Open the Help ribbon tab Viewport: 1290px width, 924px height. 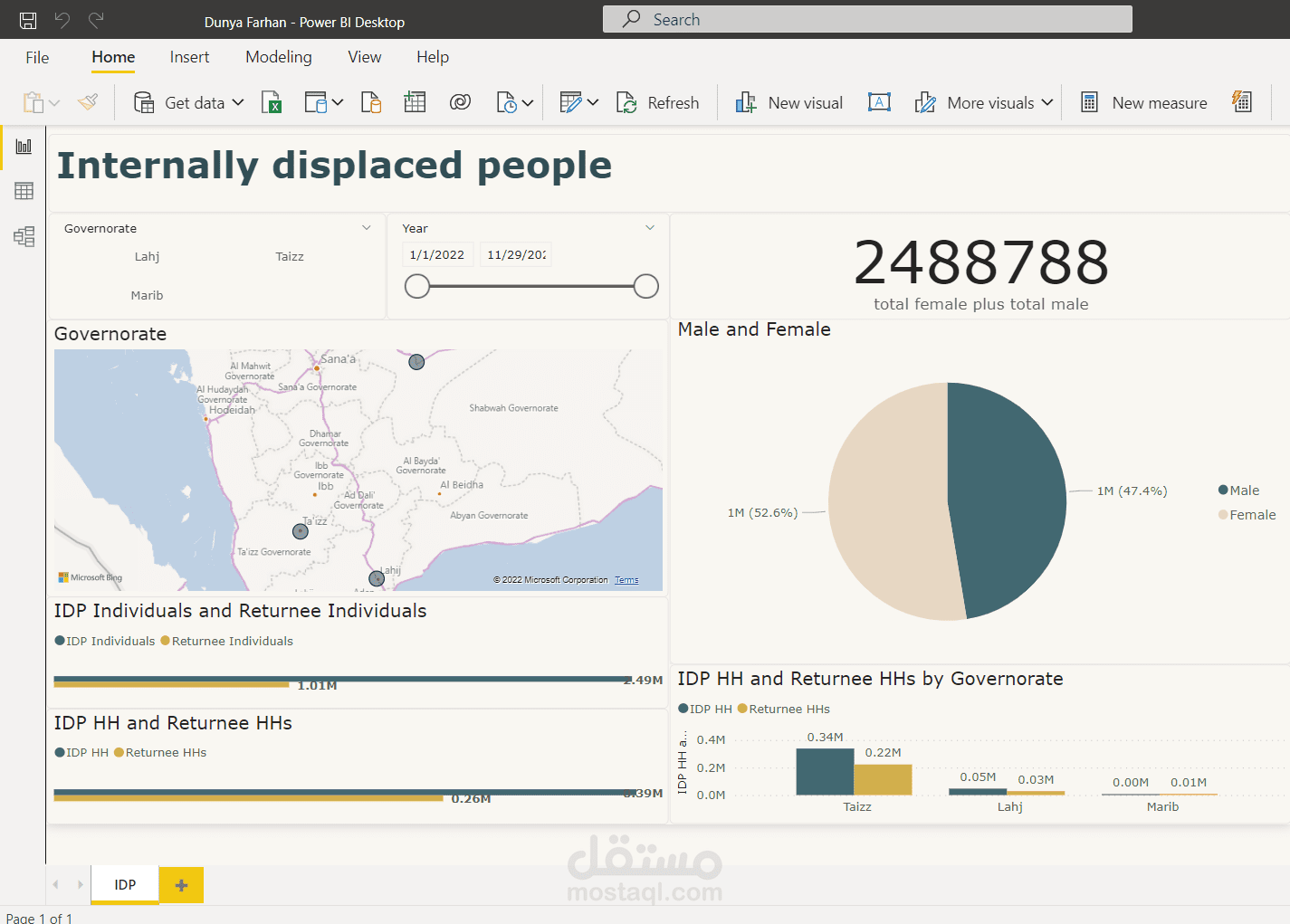[x=433, y=57]
